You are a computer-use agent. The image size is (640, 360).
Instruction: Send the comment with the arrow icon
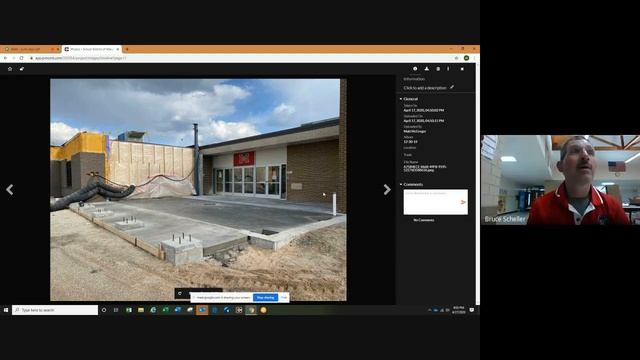click(463, 202)
